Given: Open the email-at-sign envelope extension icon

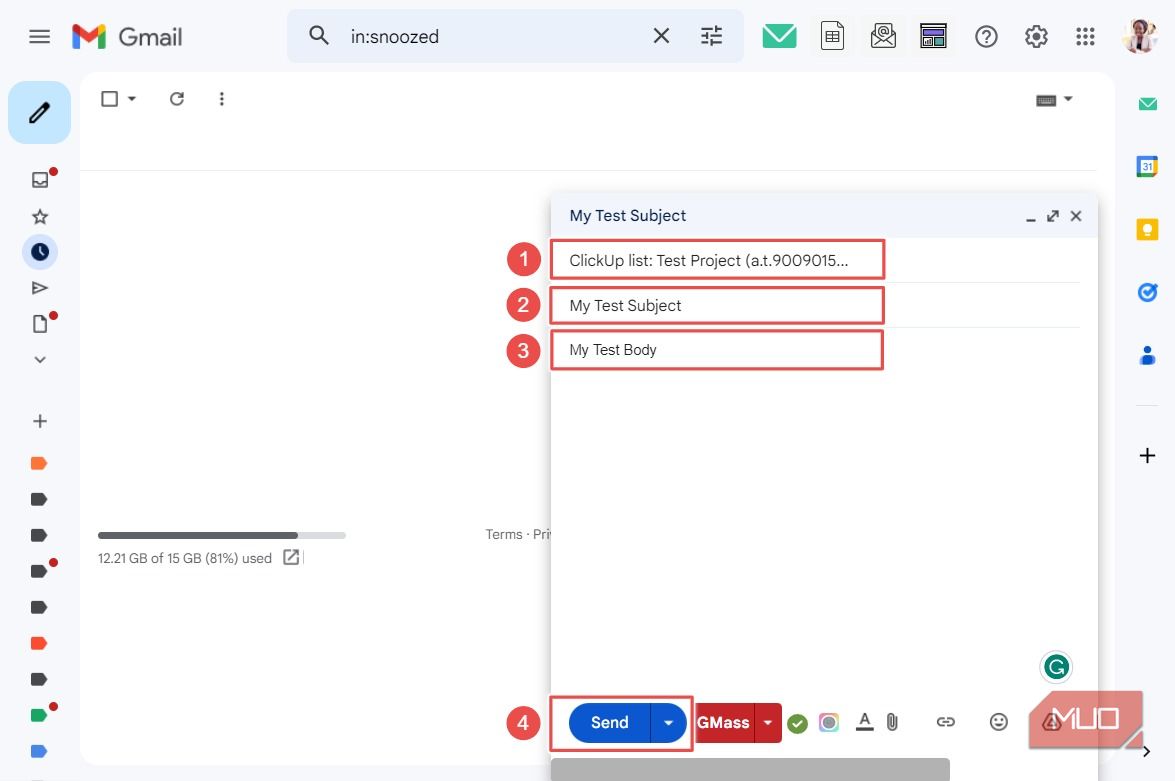Looking at the screenshot, I should (x=883, y=35).
